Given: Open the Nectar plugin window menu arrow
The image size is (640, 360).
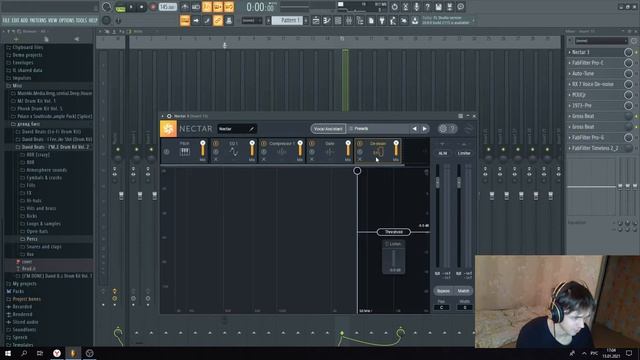Looking at the screenshot, I should 163,116.
